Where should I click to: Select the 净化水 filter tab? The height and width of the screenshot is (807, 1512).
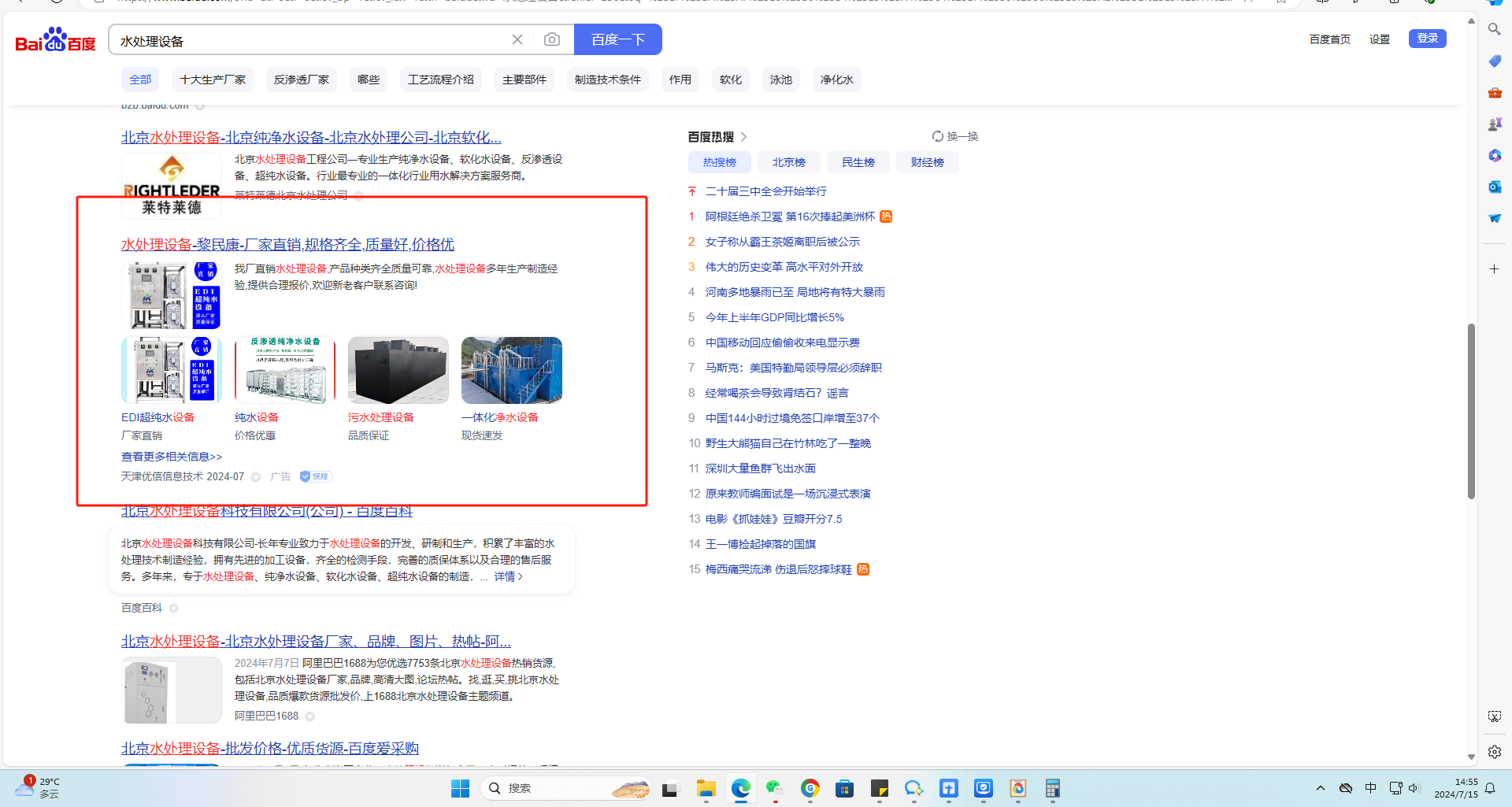coord(837,80)
